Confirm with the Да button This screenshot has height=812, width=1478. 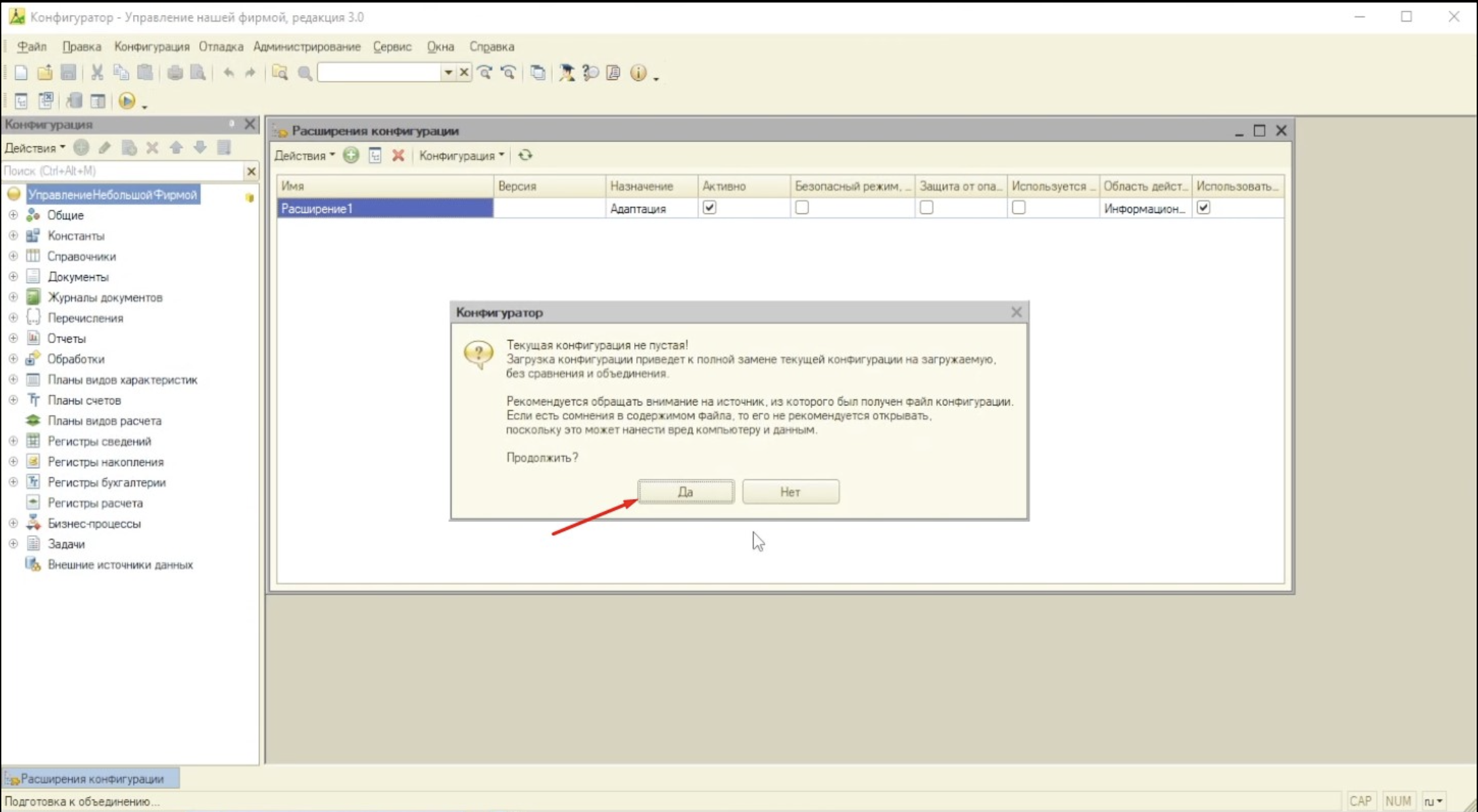[686, 492]
